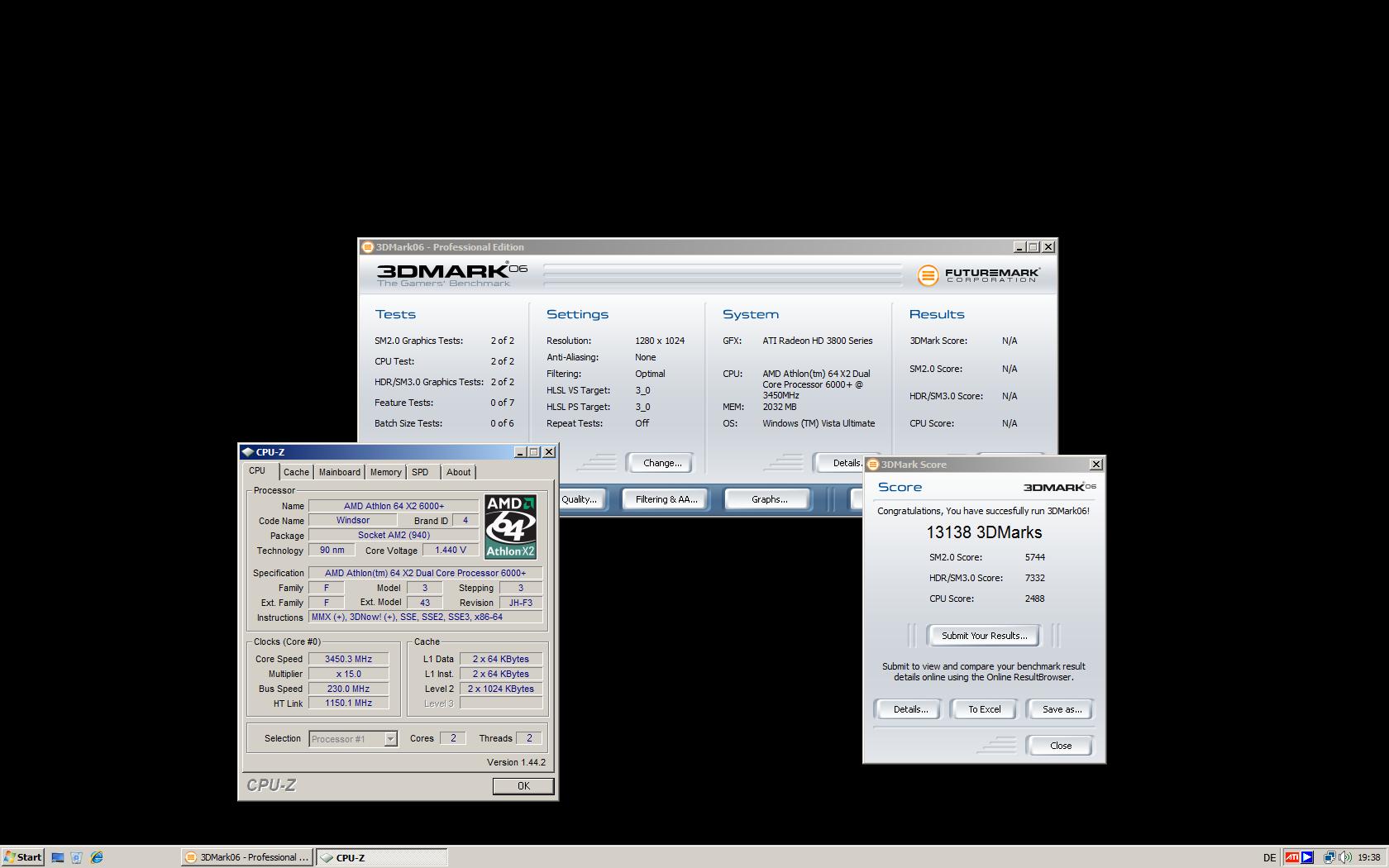This screenshot has width=1389, height=868.
Task: Click the 3DMark06 title bar icon
Action: (368, 247)
